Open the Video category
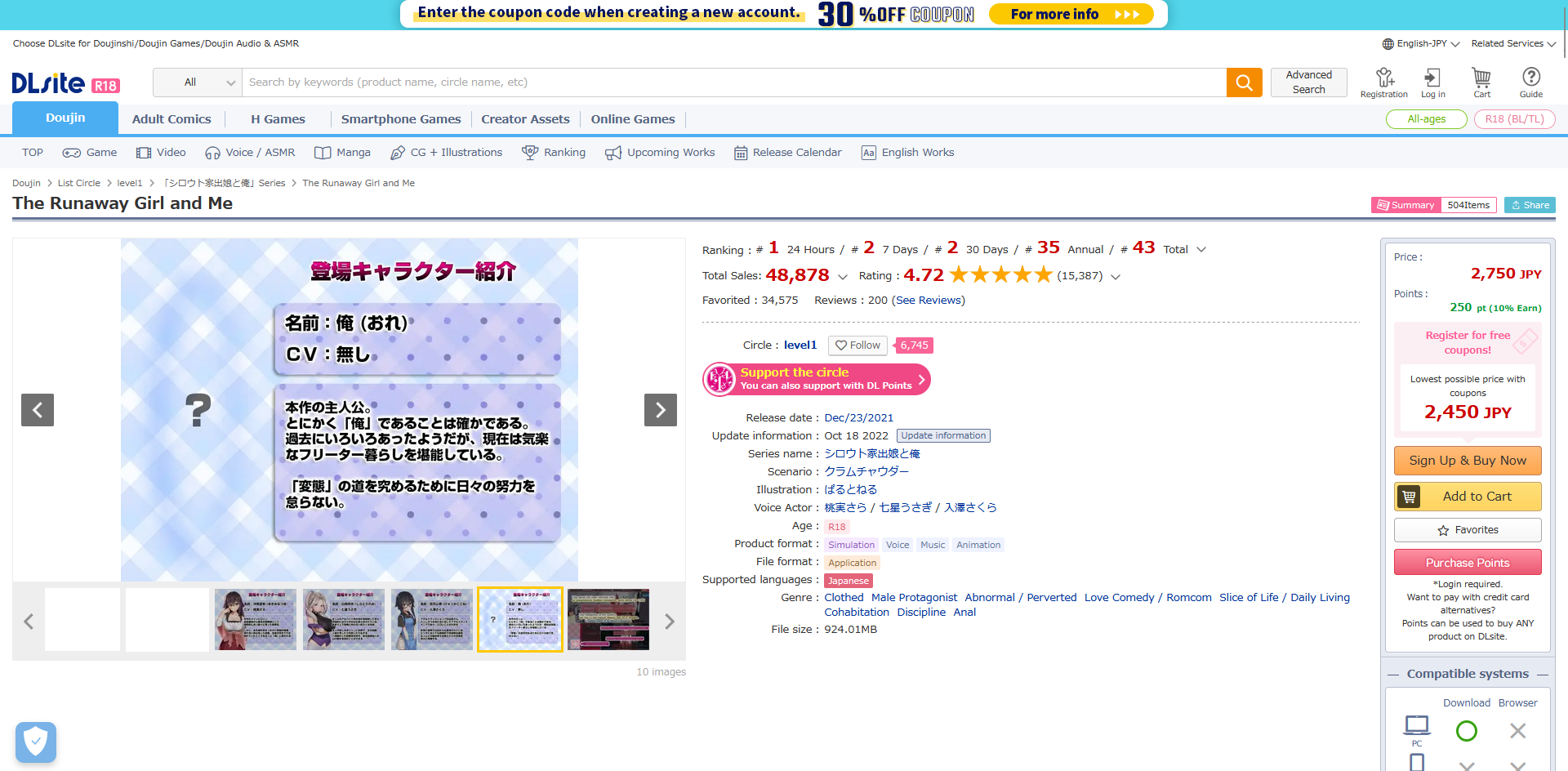 click(x=161, y=153)
